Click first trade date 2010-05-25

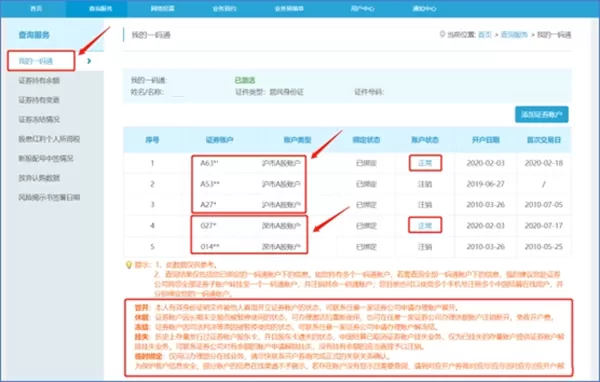click(x=544, y=247)
